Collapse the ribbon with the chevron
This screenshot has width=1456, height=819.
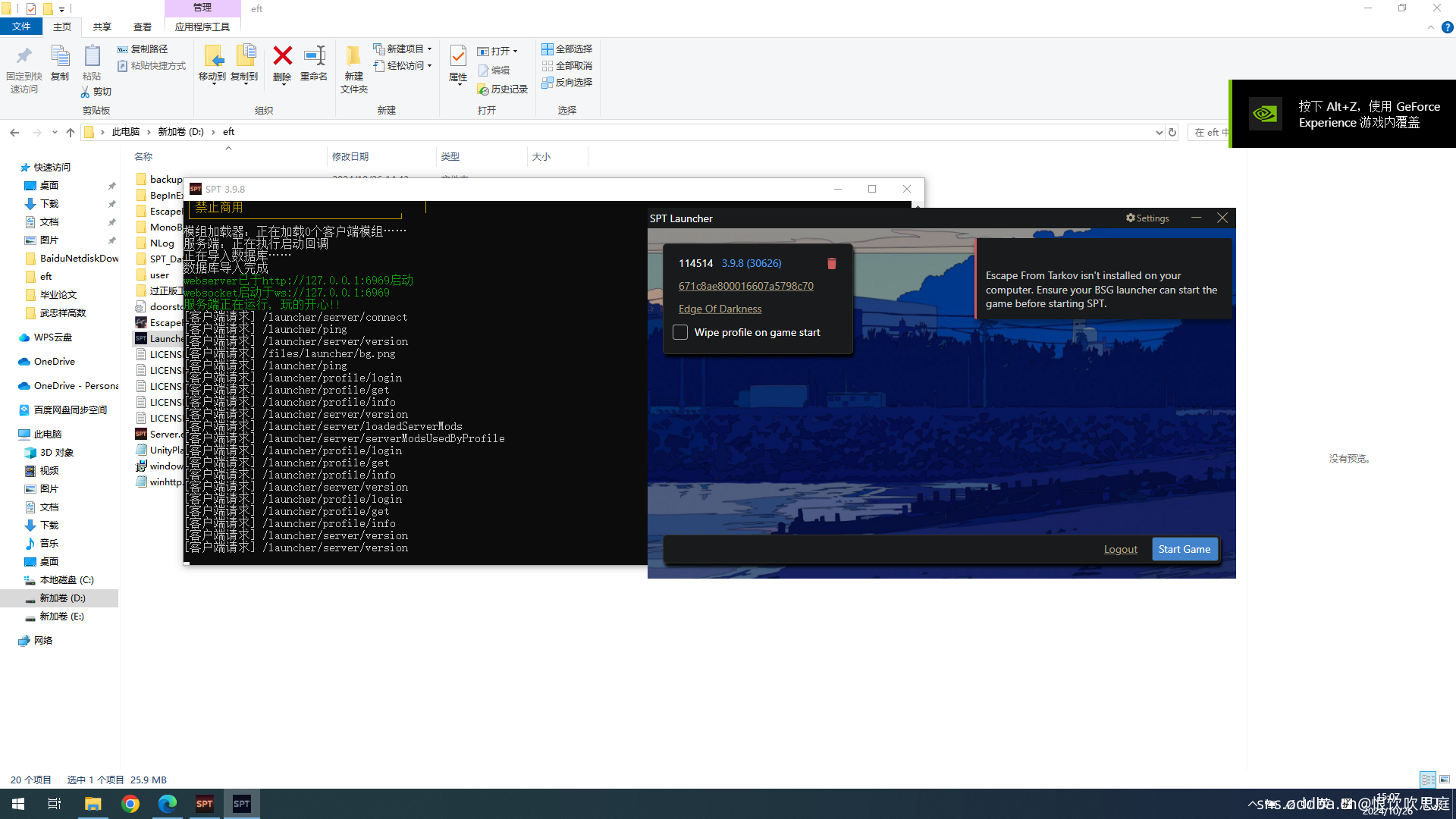click(x=1430, y=27)
